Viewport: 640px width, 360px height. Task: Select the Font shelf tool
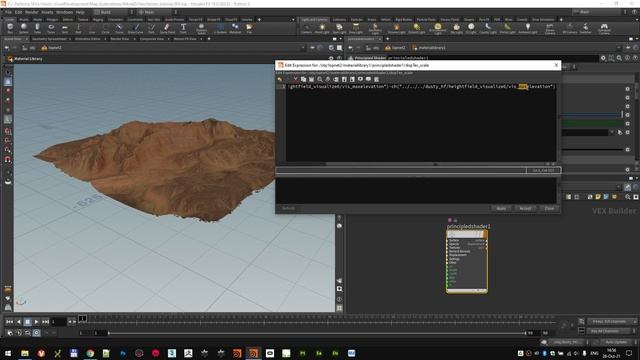(183, 28)
